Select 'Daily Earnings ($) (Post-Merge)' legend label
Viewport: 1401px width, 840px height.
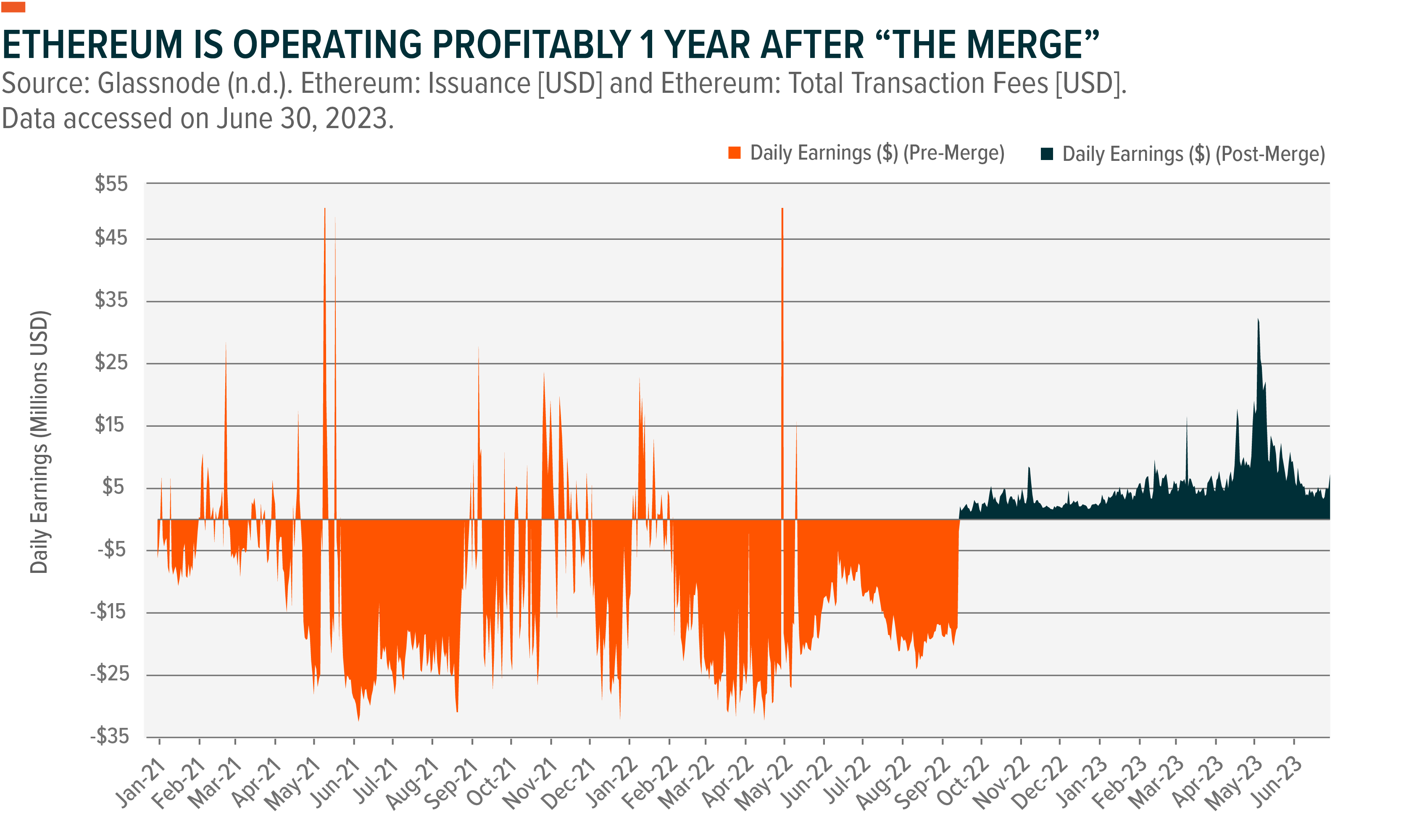tap(1194, 155)
